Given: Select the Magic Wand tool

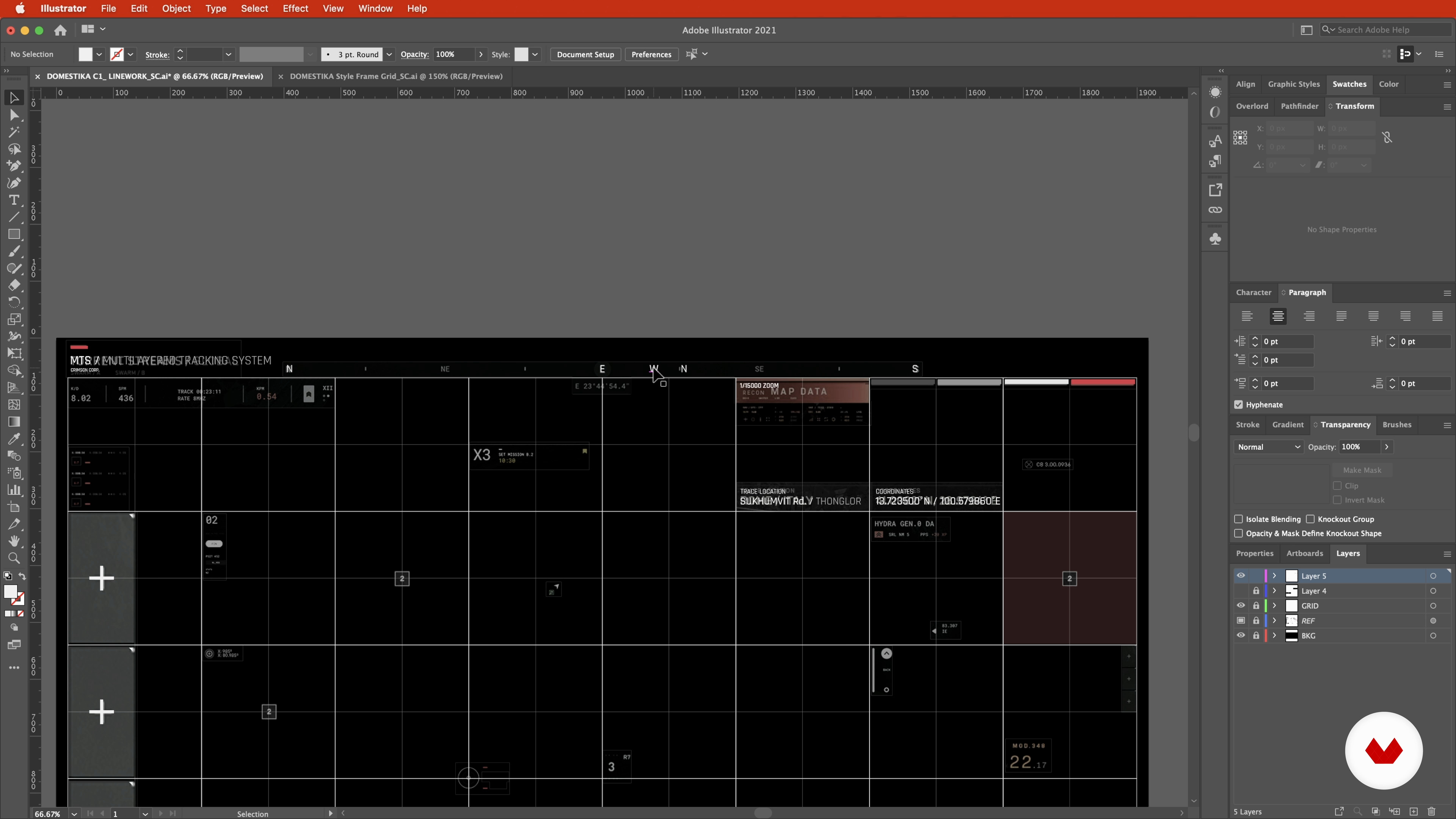Looking at the screenshot, I should tap(14, 132).
